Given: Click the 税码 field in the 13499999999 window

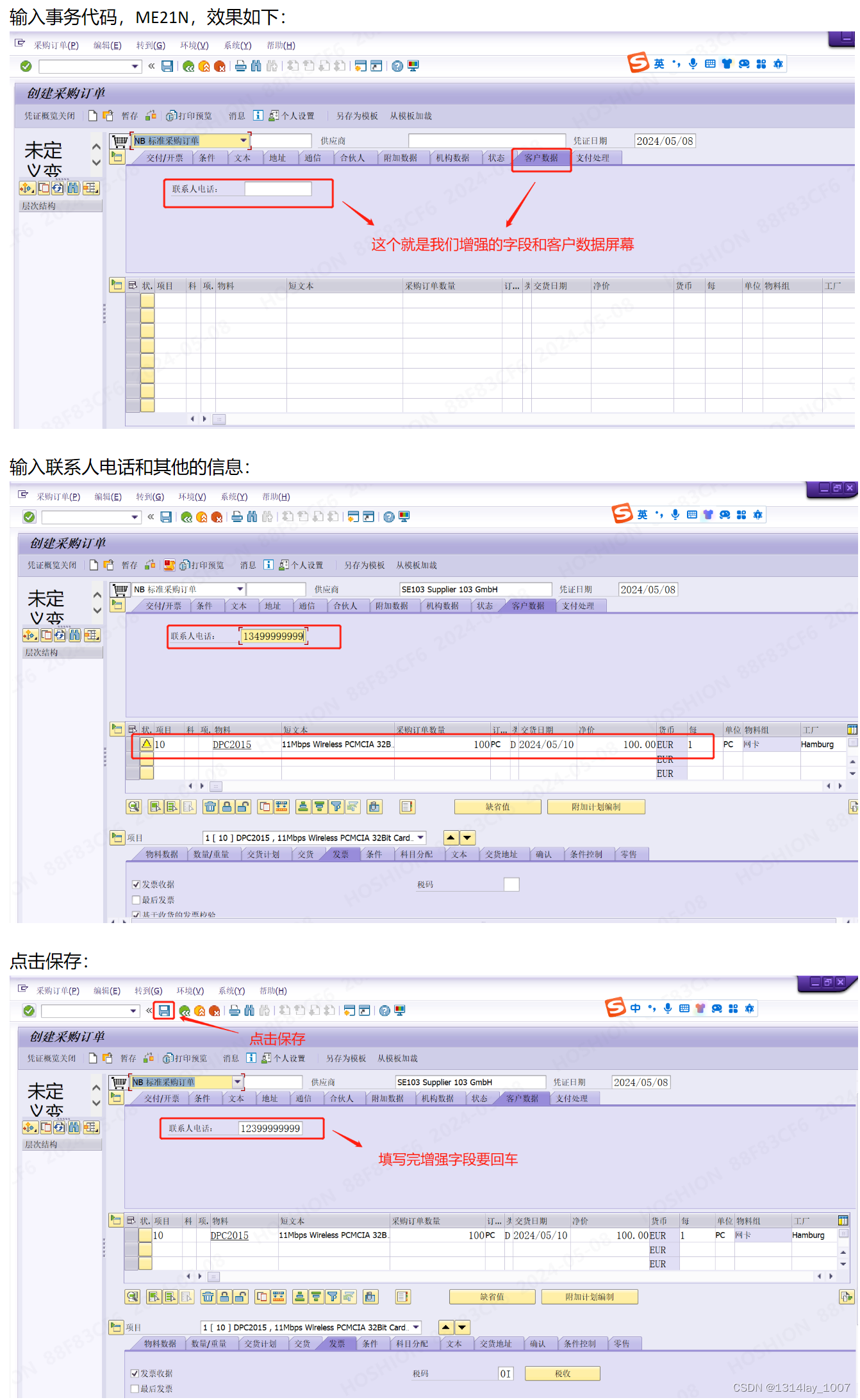Looking at the screenshot, I should click(x=511, y=885).
